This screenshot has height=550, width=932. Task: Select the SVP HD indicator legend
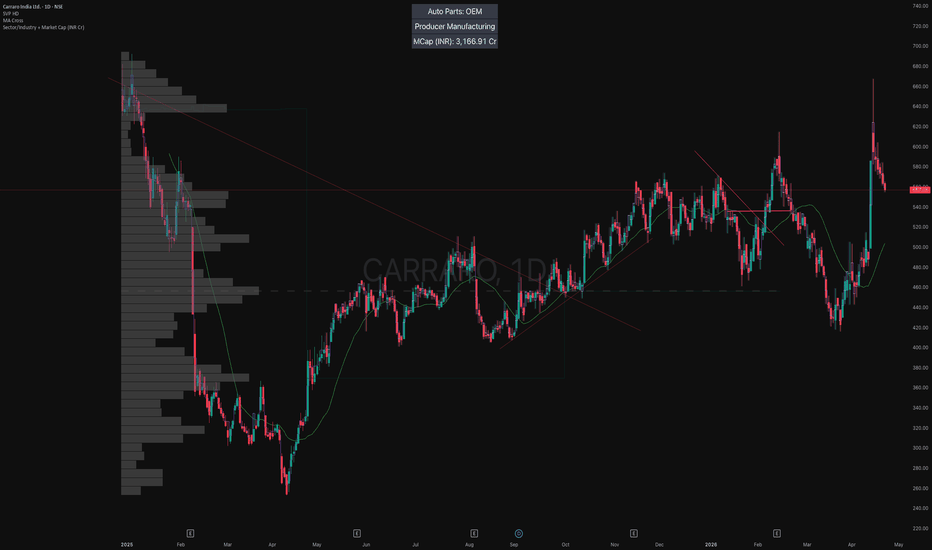pyautogui.click(x=11, y=14)
